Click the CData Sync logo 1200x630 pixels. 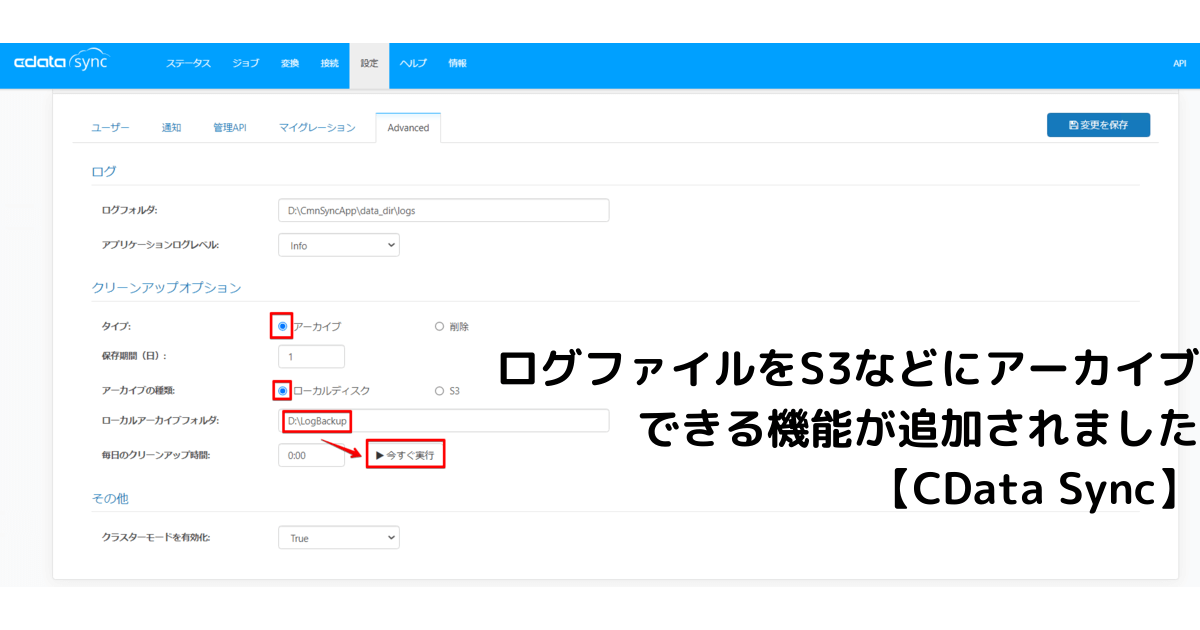(61, 63)
